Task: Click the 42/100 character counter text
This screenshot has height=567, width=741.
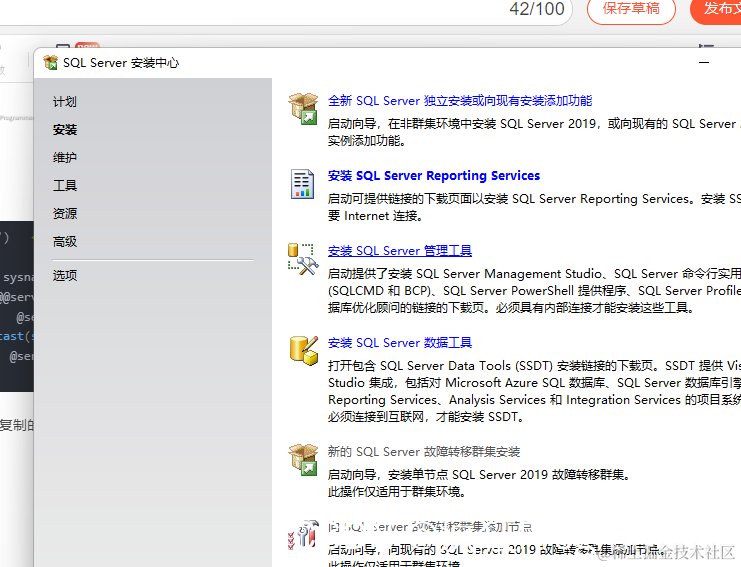Action: (x=537, y=9)
